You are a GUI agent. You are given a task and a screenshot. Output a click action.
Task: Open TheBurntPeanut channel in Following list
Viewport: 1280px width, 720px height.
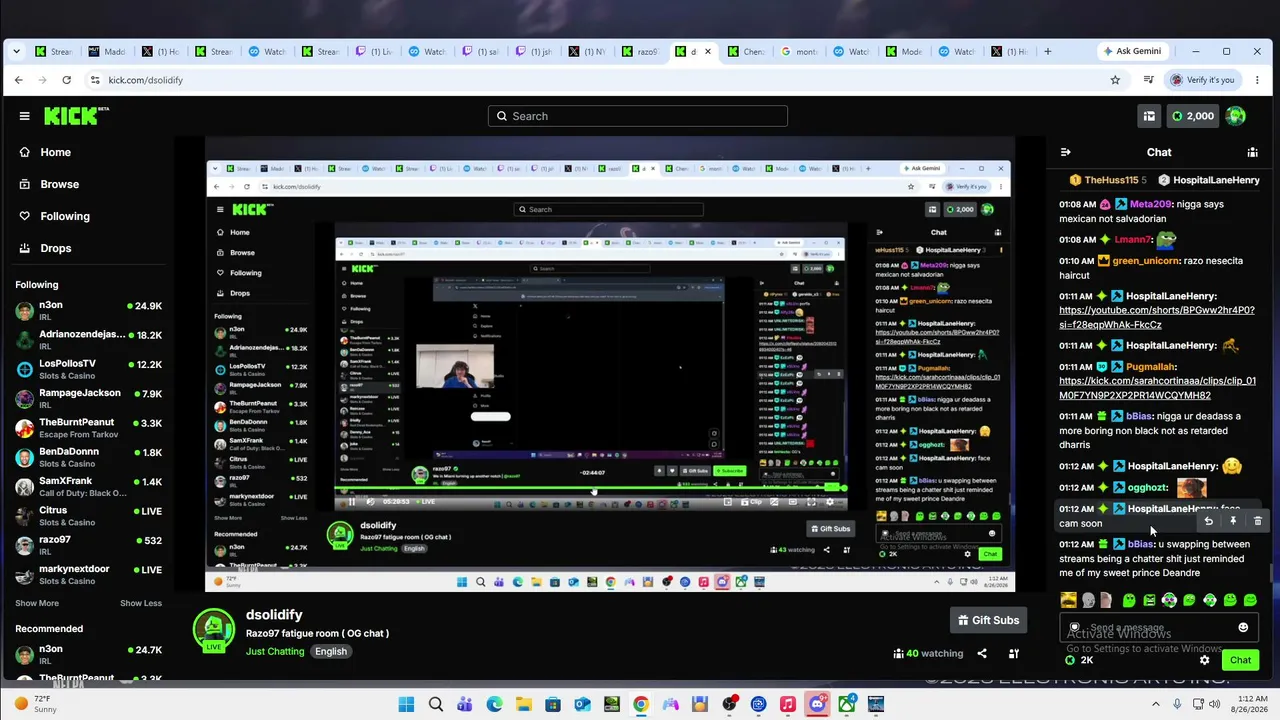[88, 427]
